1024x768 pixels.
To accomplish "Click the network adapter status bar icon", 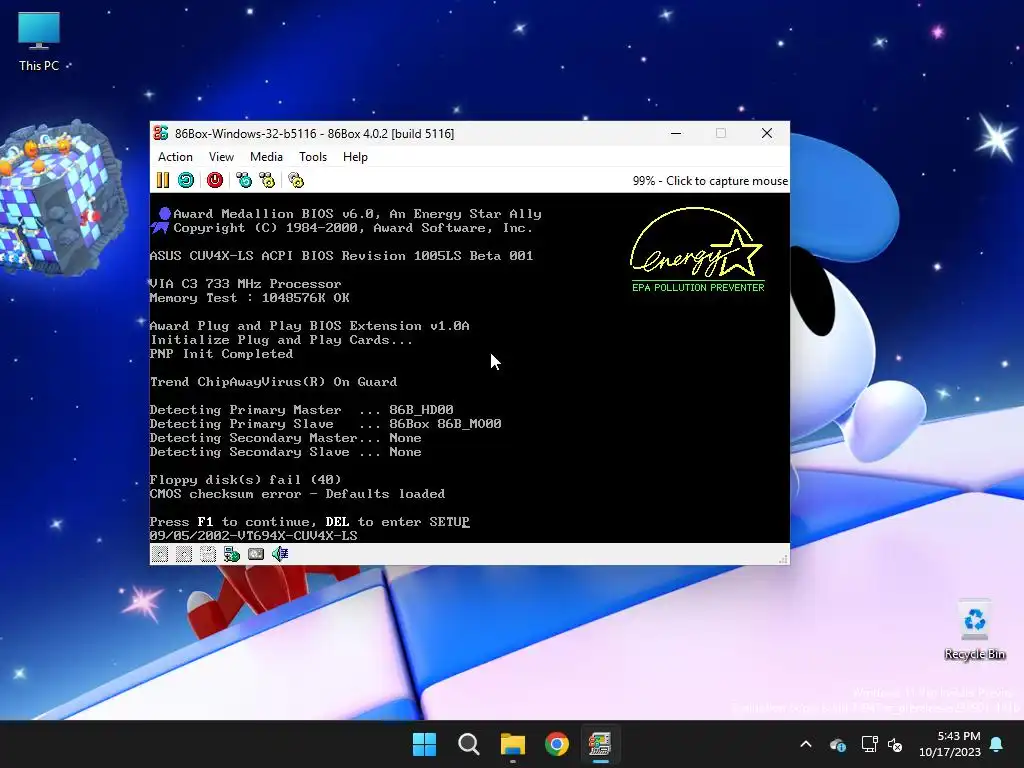I will pos(232,554).
